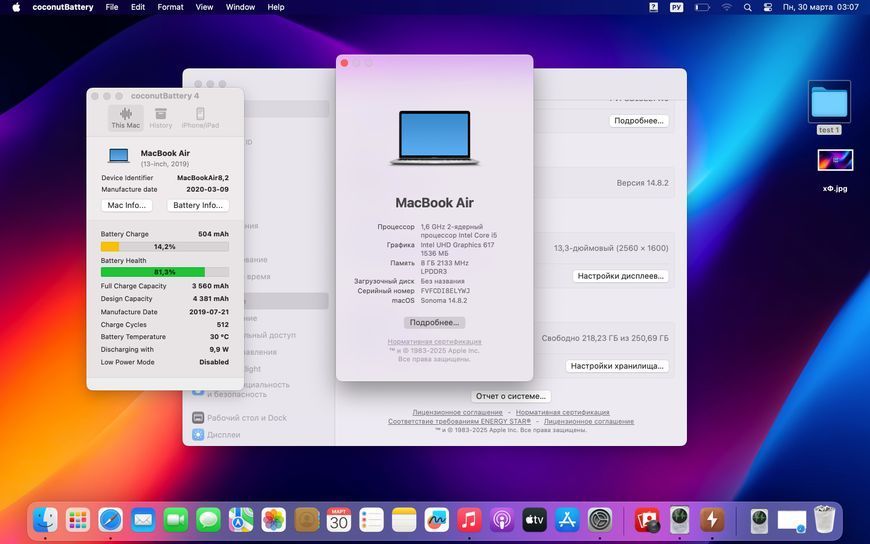Open Messages from the Dock
Viewport: 870px width, 544px height.
[x=209, y=520]
